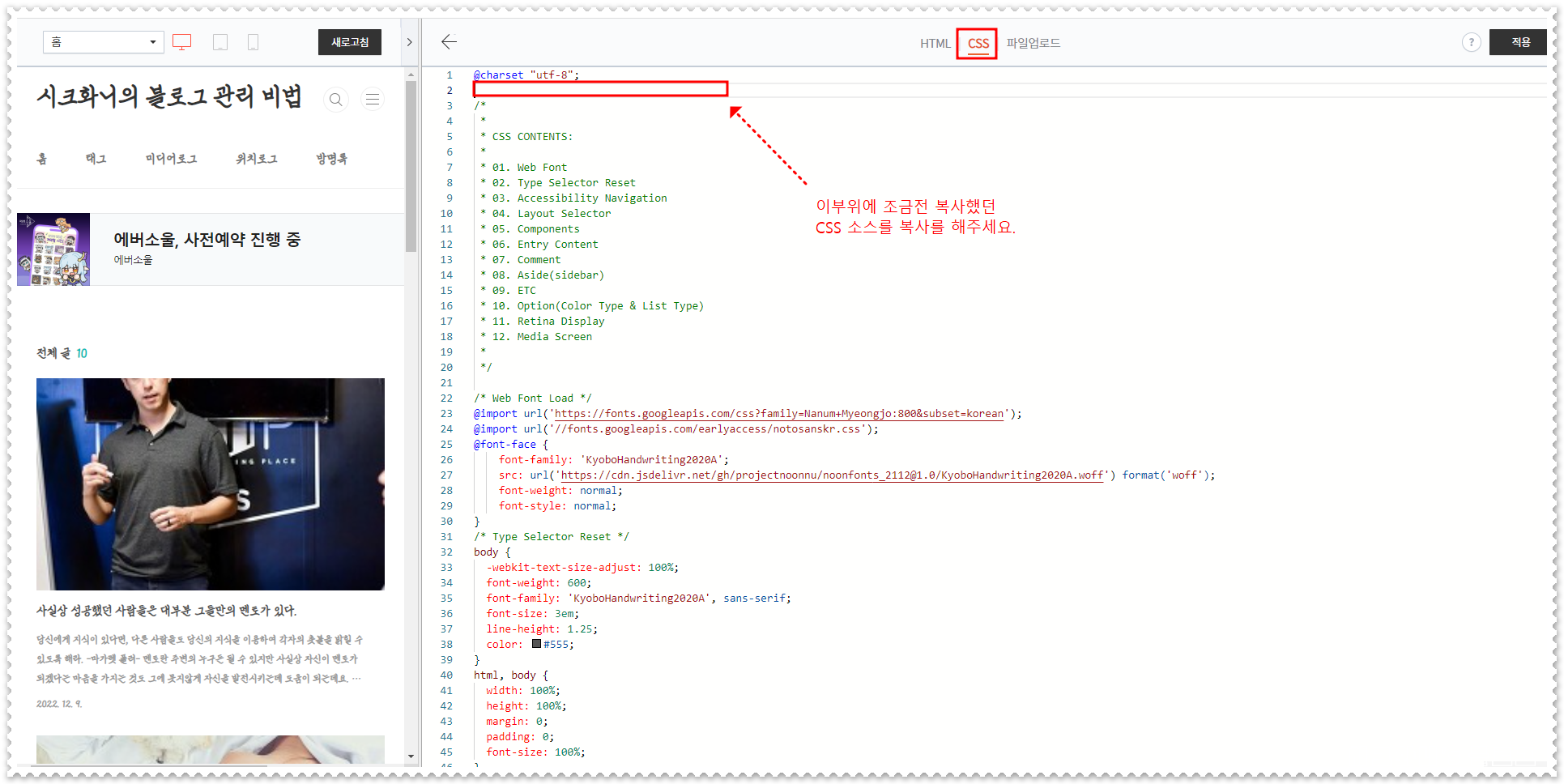The image size is (1564, 784).
Task: Open 위치로그 menu in blog preview
Action: click(256, 159)
